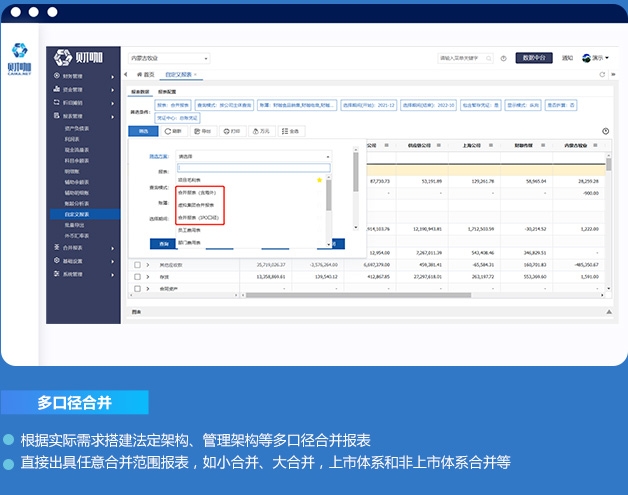628x495 pixels.
Task: Open 利润表 in the sidebar
Action: tap(72, 139)
